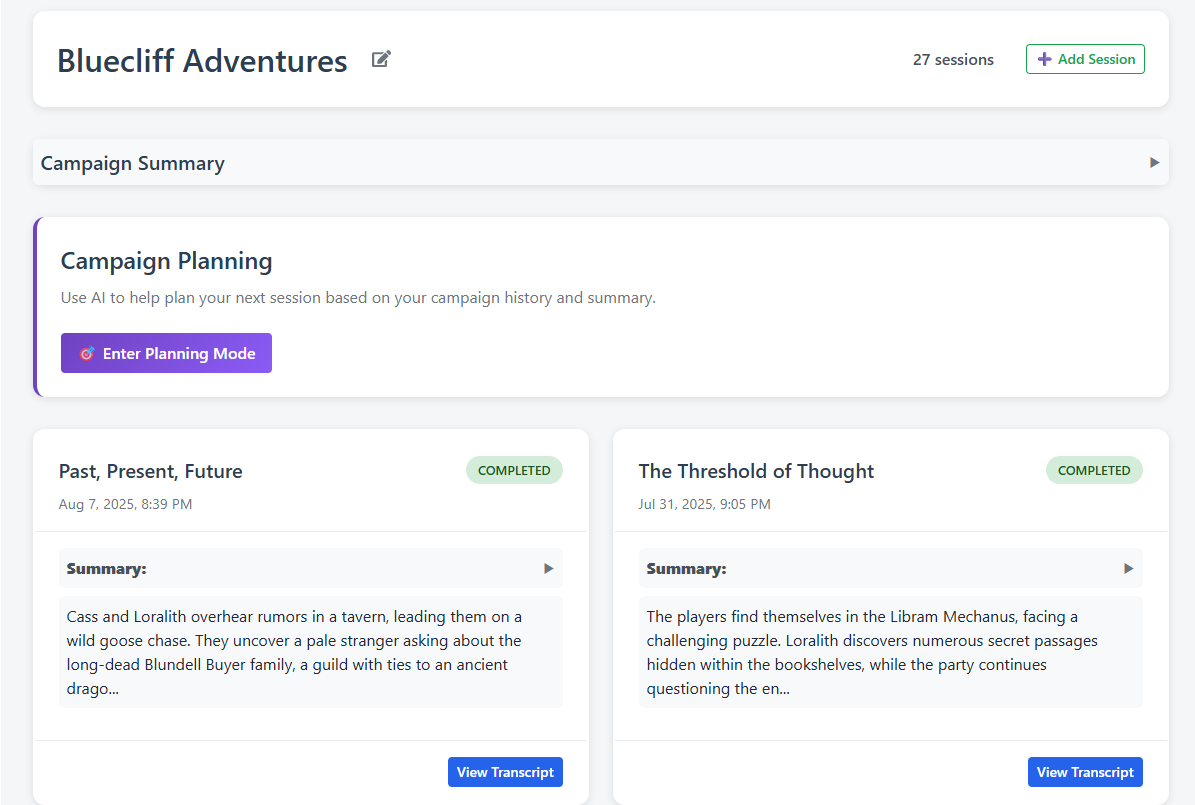
Task: Click the Add Session button
Action: 1085,59
